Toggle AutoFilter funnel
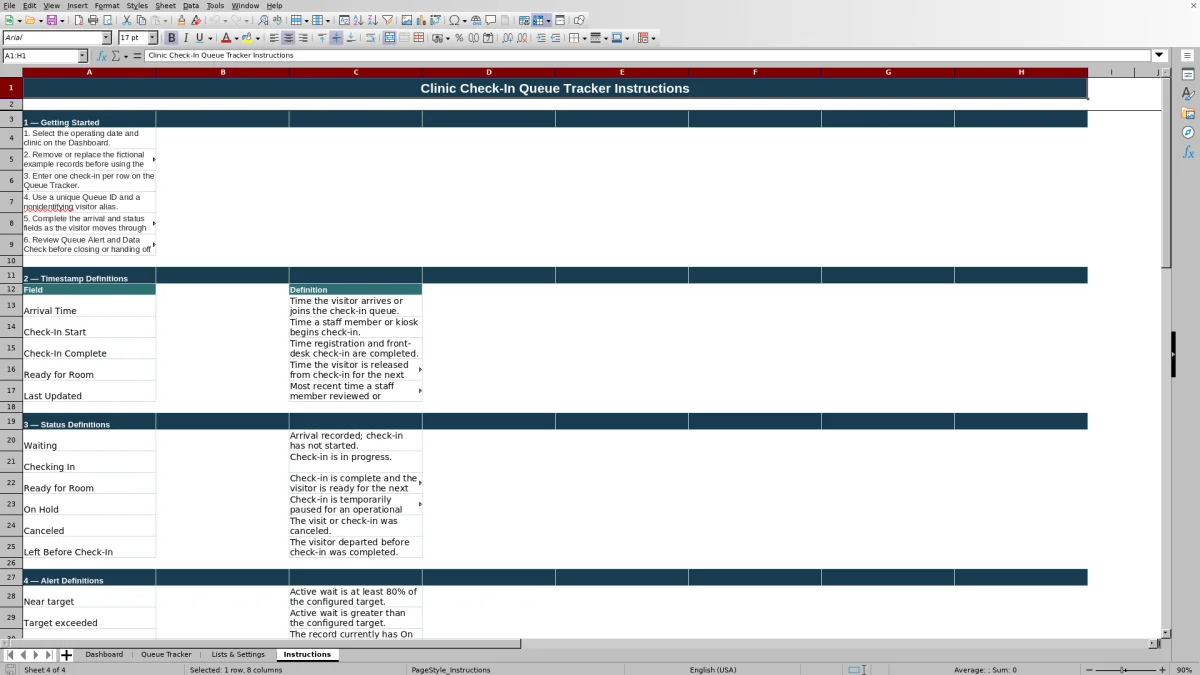This screenshot has height=675, width=1200. coord(387,20)
